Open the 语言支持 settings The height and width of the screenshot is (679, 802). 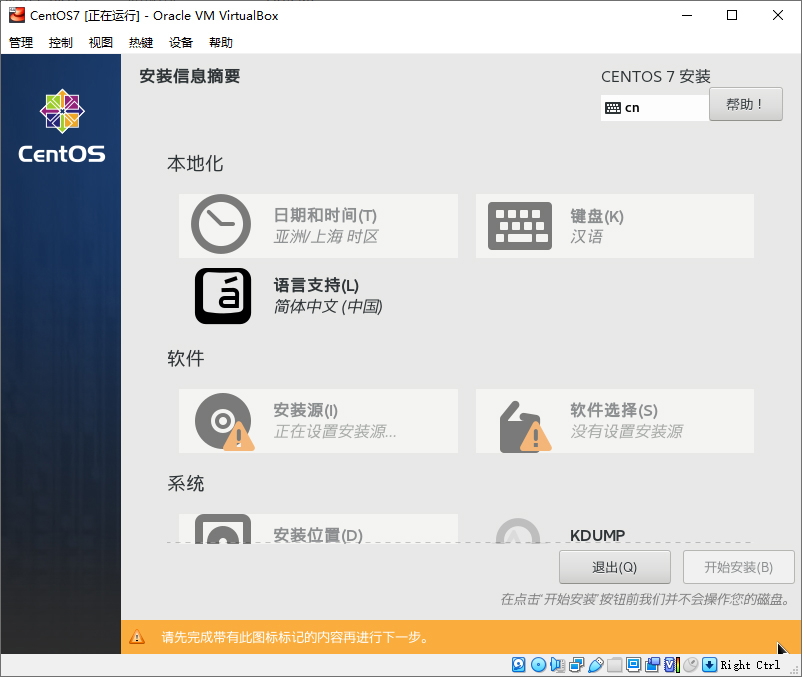tap(317, 295)
